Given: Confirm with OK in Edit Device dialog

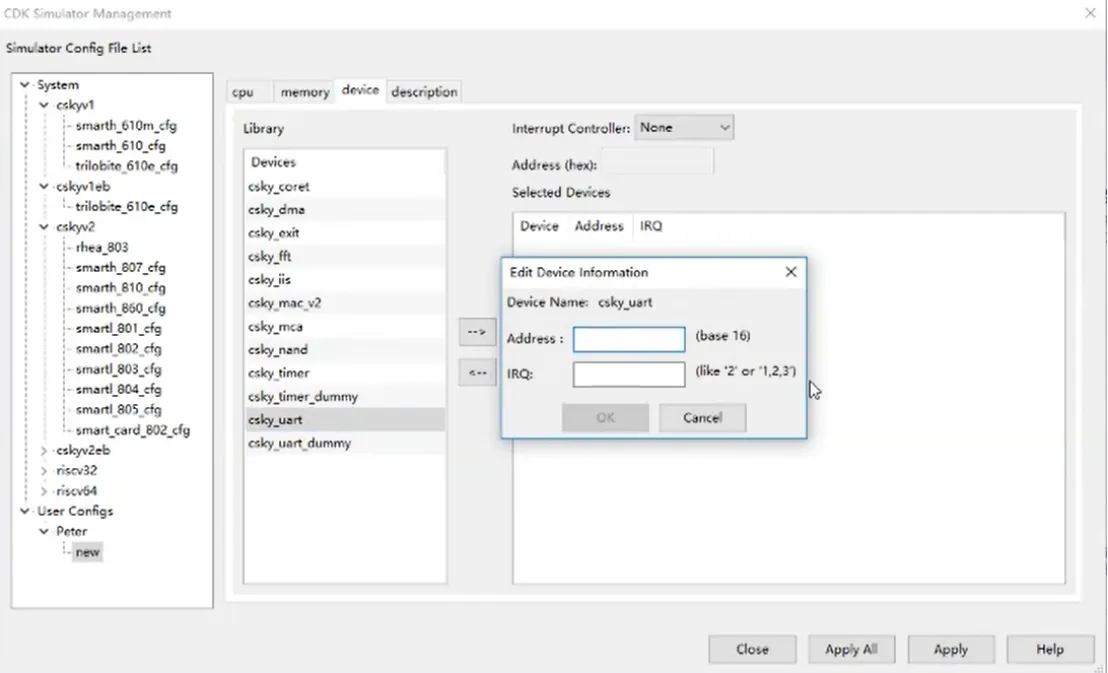Looking at the screenshot, I should coord(606,418).
